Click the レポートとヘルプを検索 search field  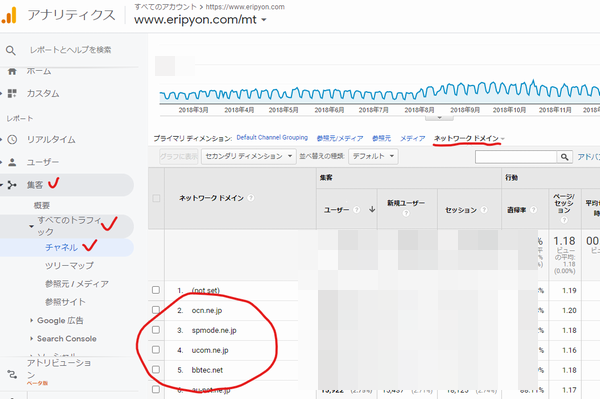70,50
